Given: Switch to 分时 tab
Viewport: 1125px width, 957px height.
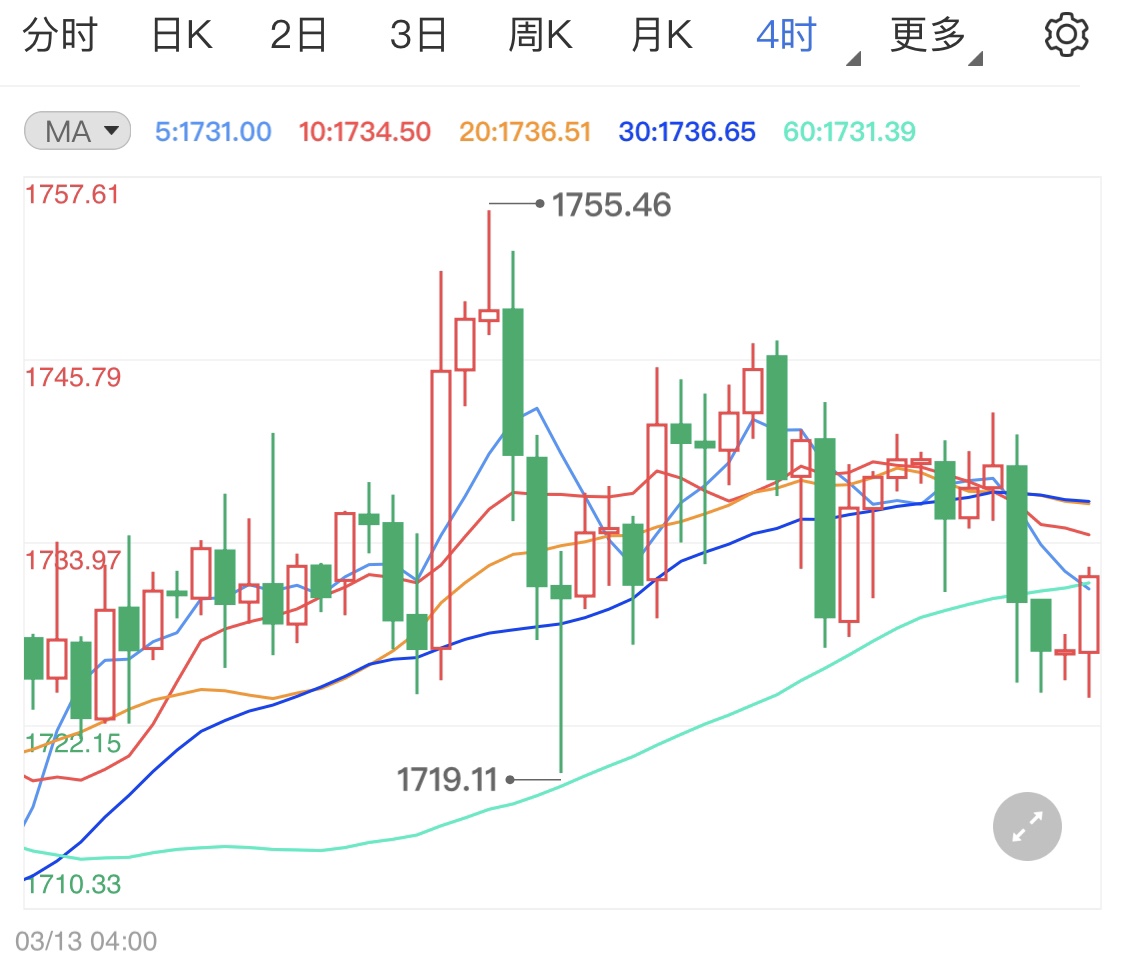Looking at the screenshot, I should [x=60, y=35].
